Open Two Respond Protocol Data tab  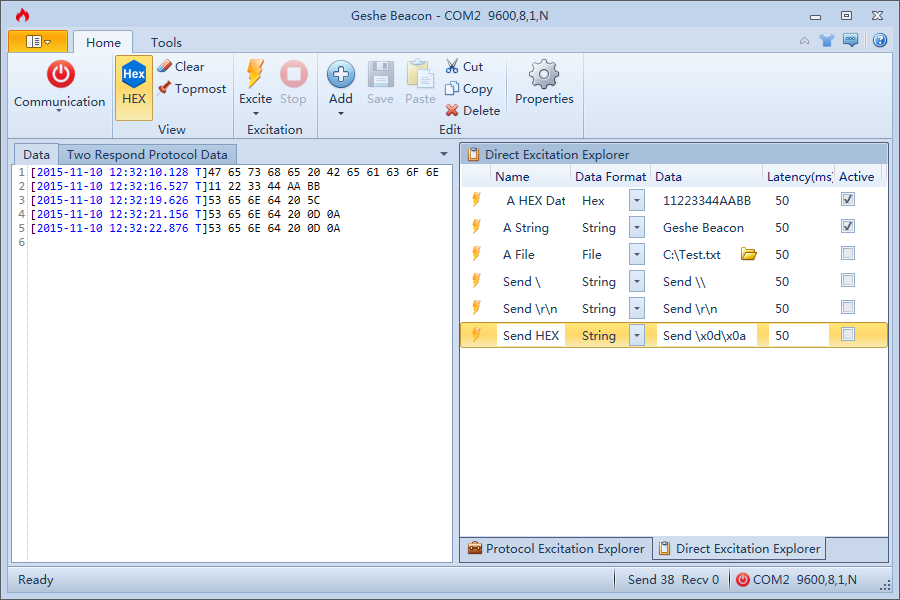(148, 154)
